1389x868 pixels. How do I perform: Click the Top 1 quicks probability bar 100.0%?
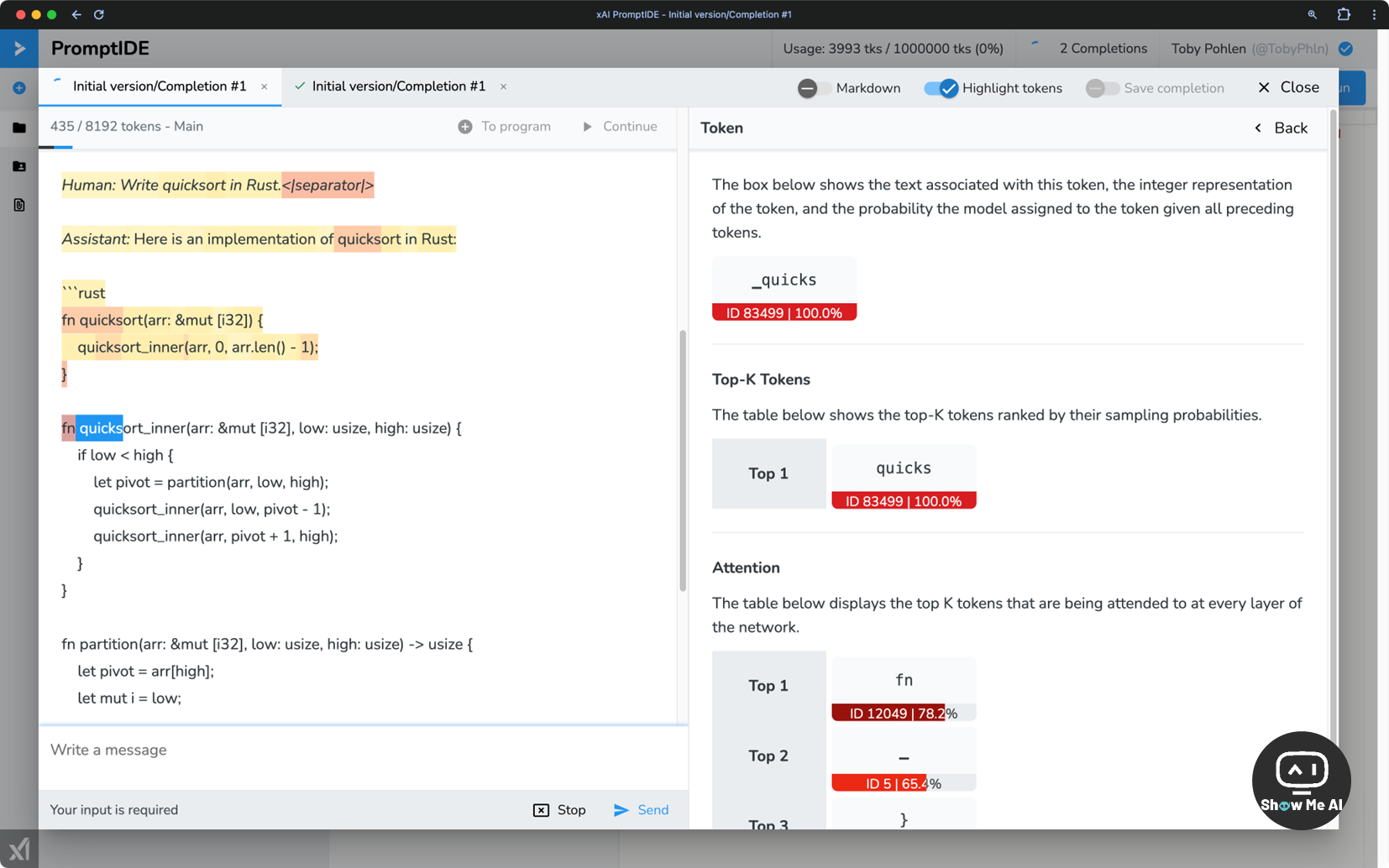coord(904,501)
